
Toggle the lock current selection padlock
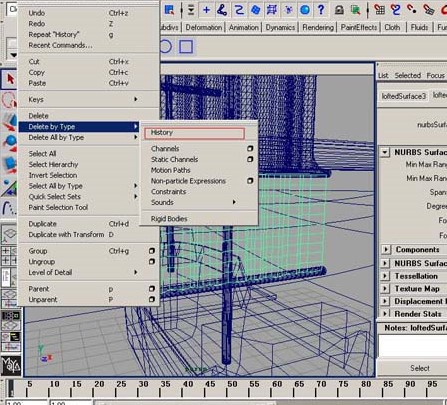[x=339, y=10]
